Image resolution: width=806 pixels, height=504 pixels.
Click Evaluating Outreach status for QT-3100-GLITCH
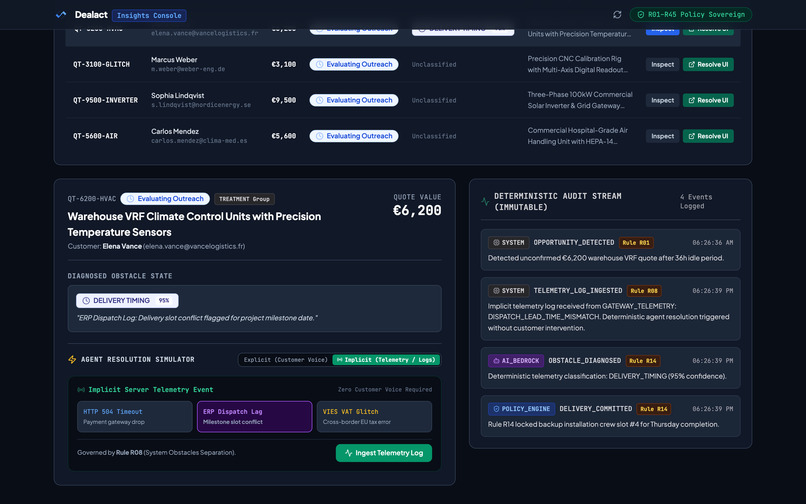click(x=354, y=64)
